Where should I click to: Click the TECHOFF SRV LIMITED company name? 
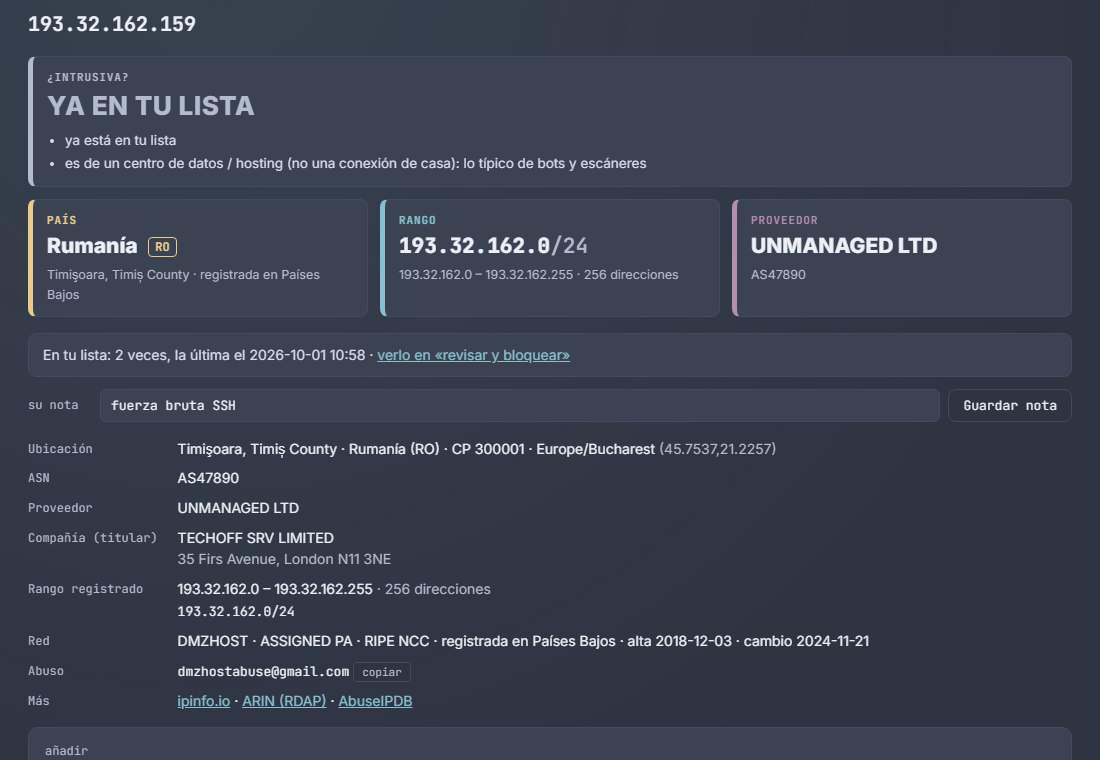(x=255, y=538)
